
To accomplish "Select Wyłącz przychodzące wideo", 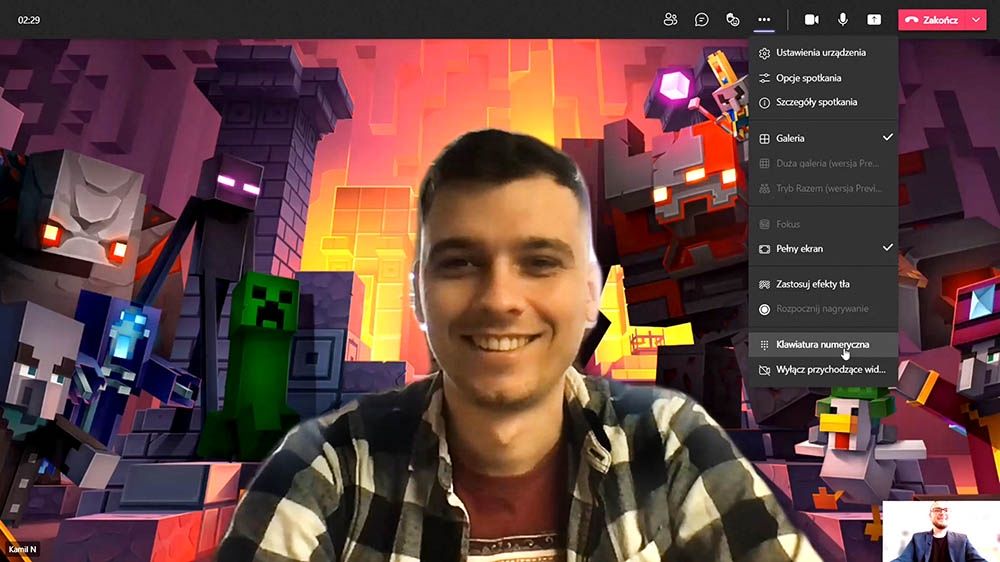I will (823, 369).
